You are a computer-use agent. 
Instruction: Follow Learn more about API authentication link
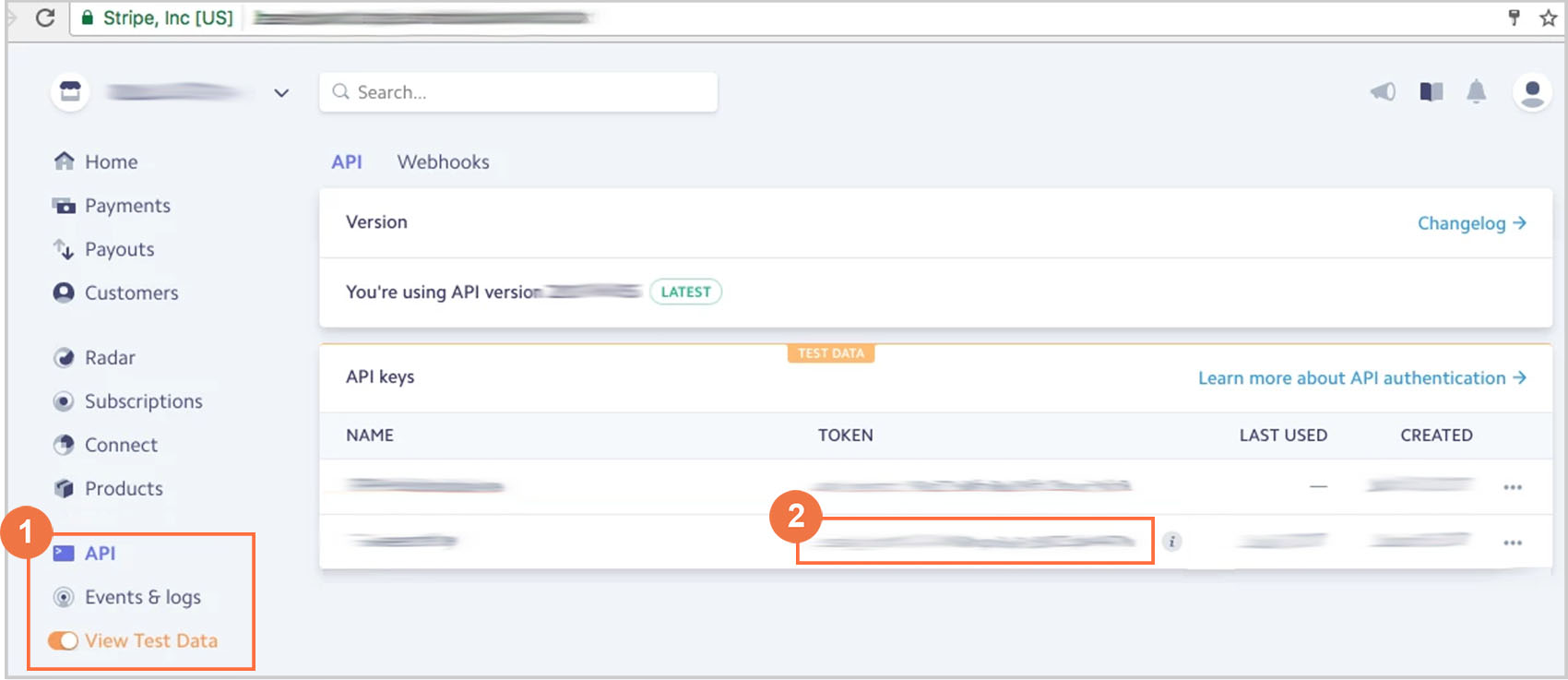[x=1362, y=377]
